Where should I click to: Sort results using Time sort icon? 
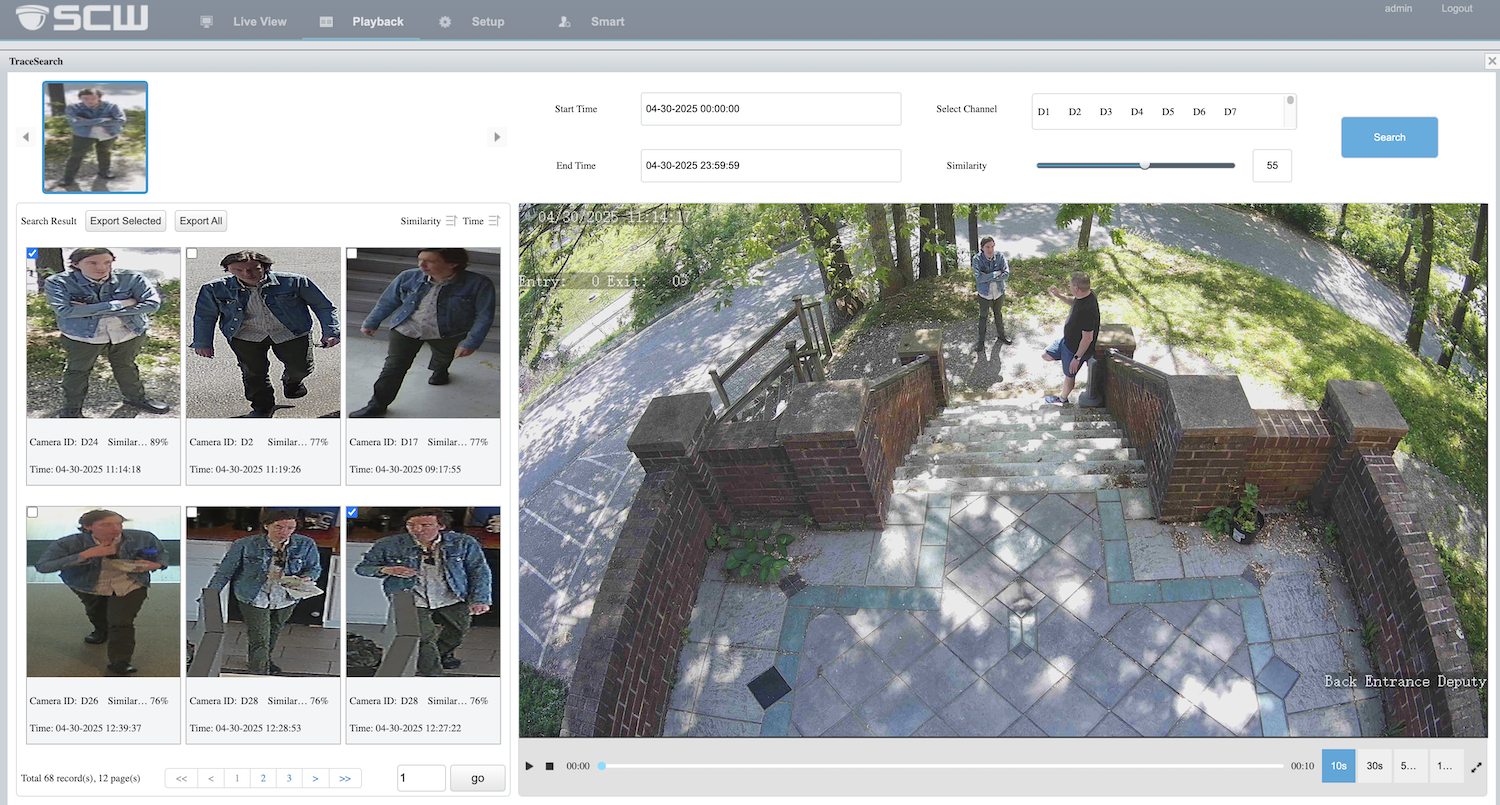(494, 221)
